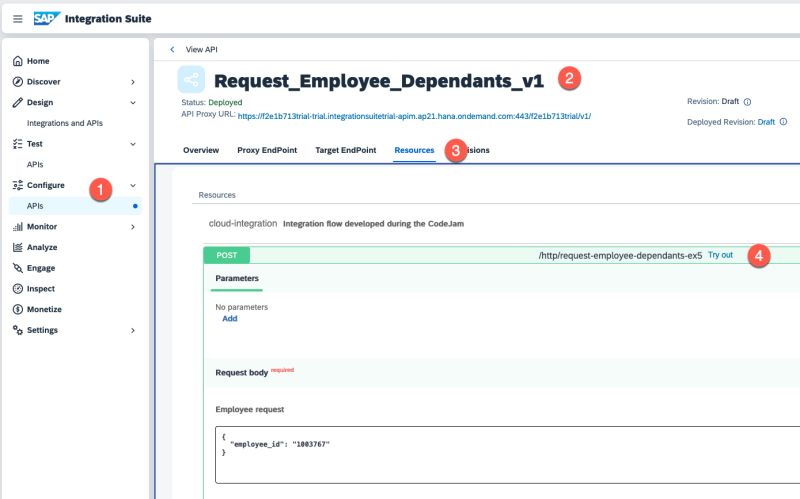Click the Deployed Revision Draft link
The height and width of the screenshot is (499, 800).
766,122
